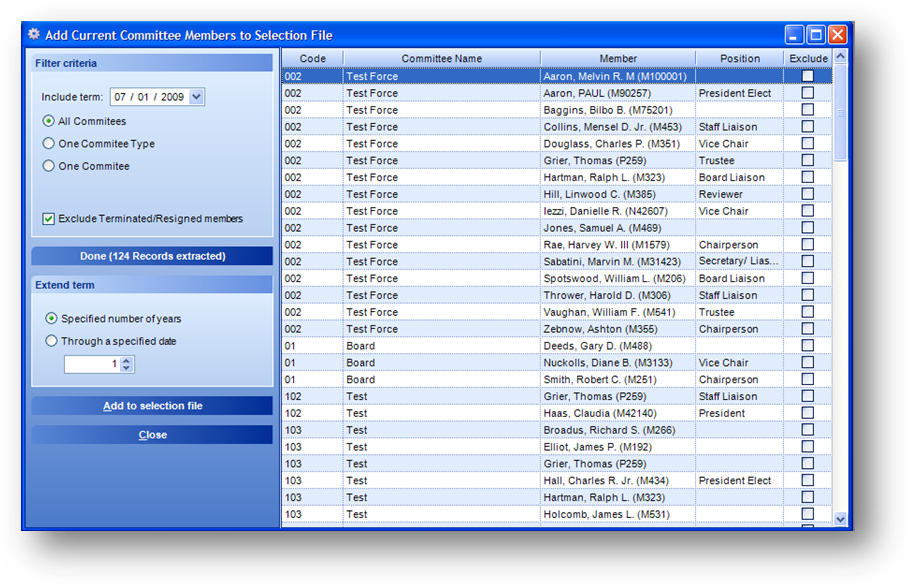Screen dimensions: 910x586
Task: Choose the One Commitee radio option
Action: [x=49, y=166]
